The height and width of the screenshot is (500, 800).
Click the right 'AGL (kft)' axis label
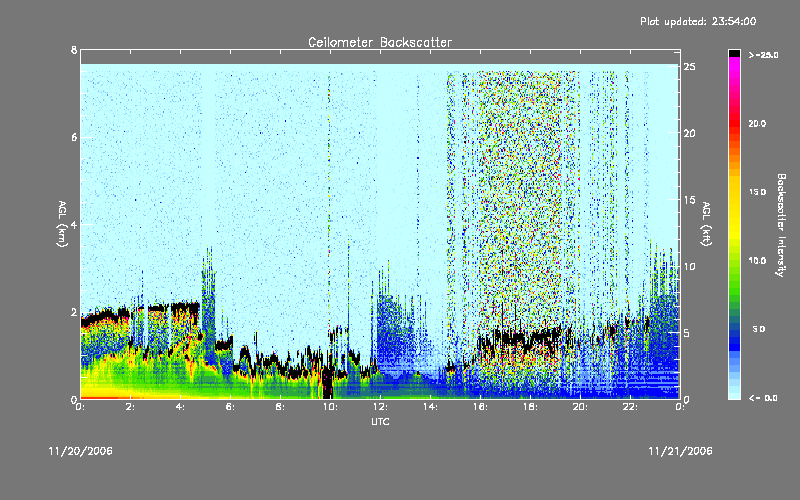click(x=706, y=224)
